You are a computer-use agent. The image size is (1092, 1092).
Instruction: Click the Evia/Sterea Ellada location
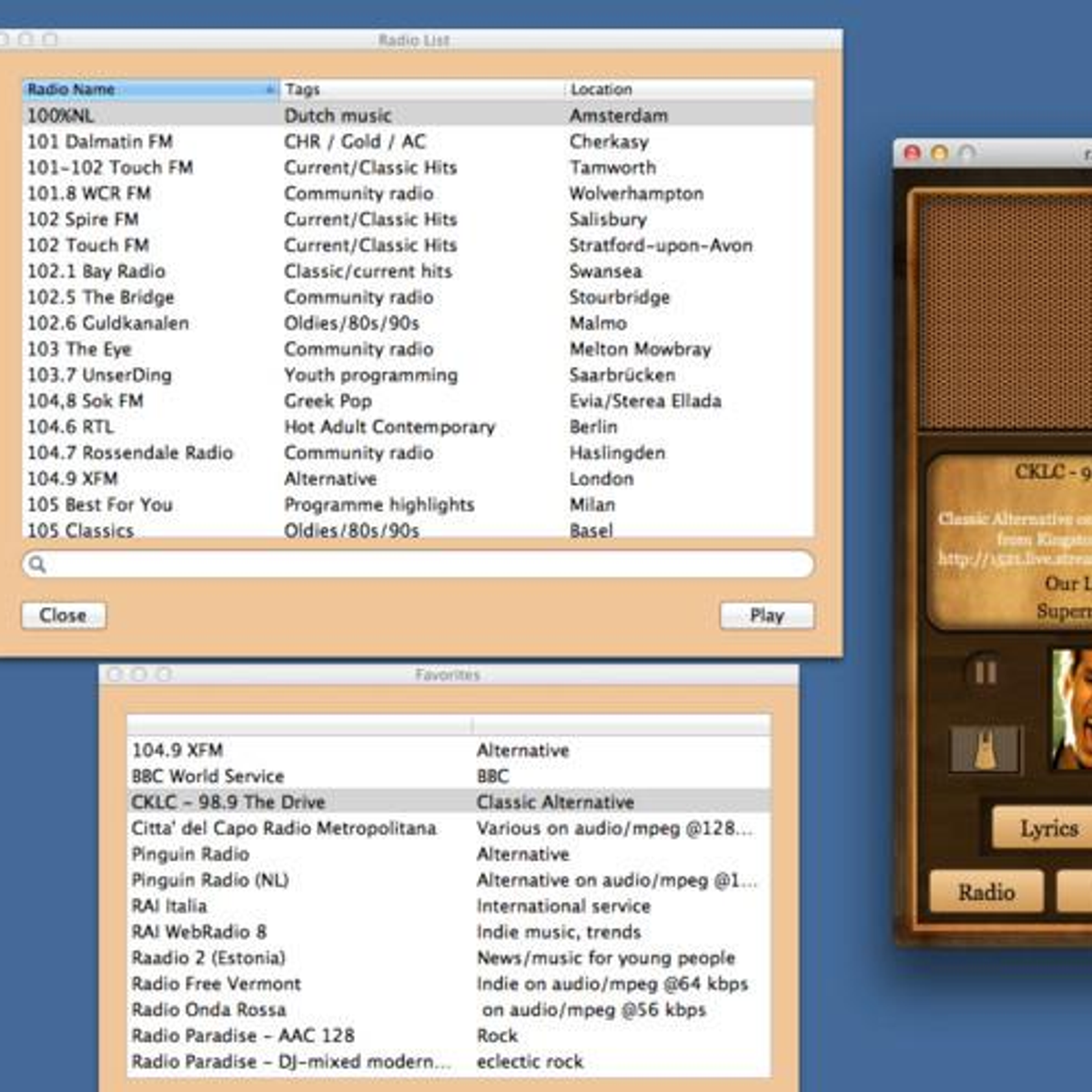click(x=645, y=400)
